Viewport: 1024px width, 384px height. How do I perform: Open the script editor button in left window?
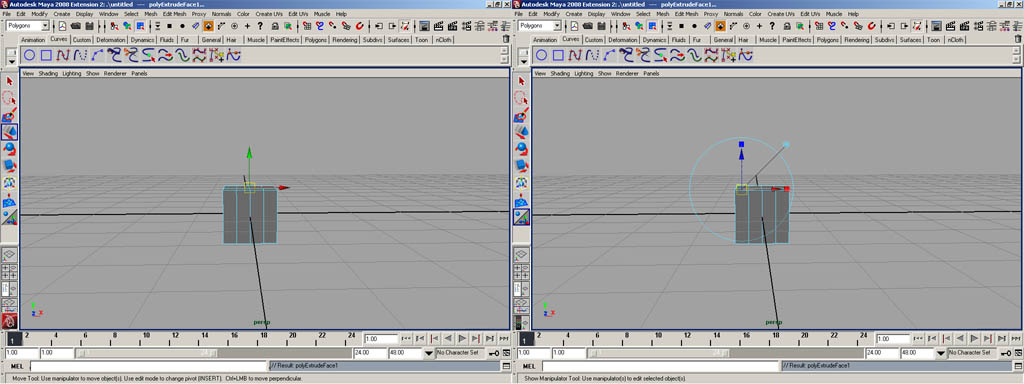[x=506, y=366]
